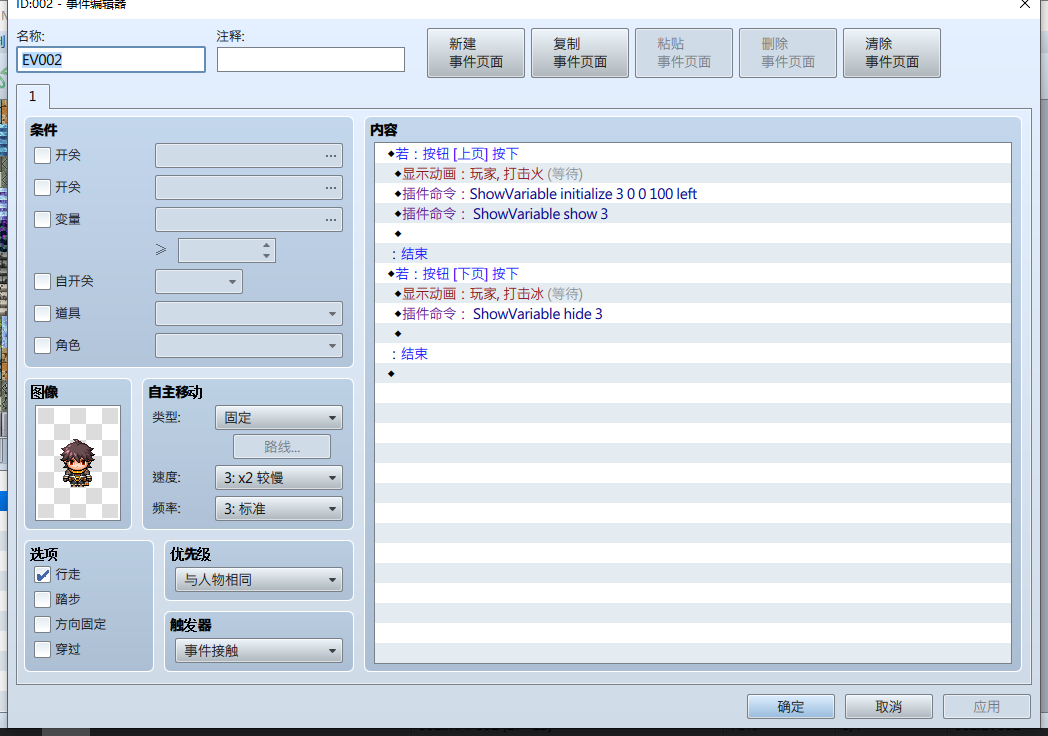Select the ShowVariable initialize plugin command line

coord(693,194)
